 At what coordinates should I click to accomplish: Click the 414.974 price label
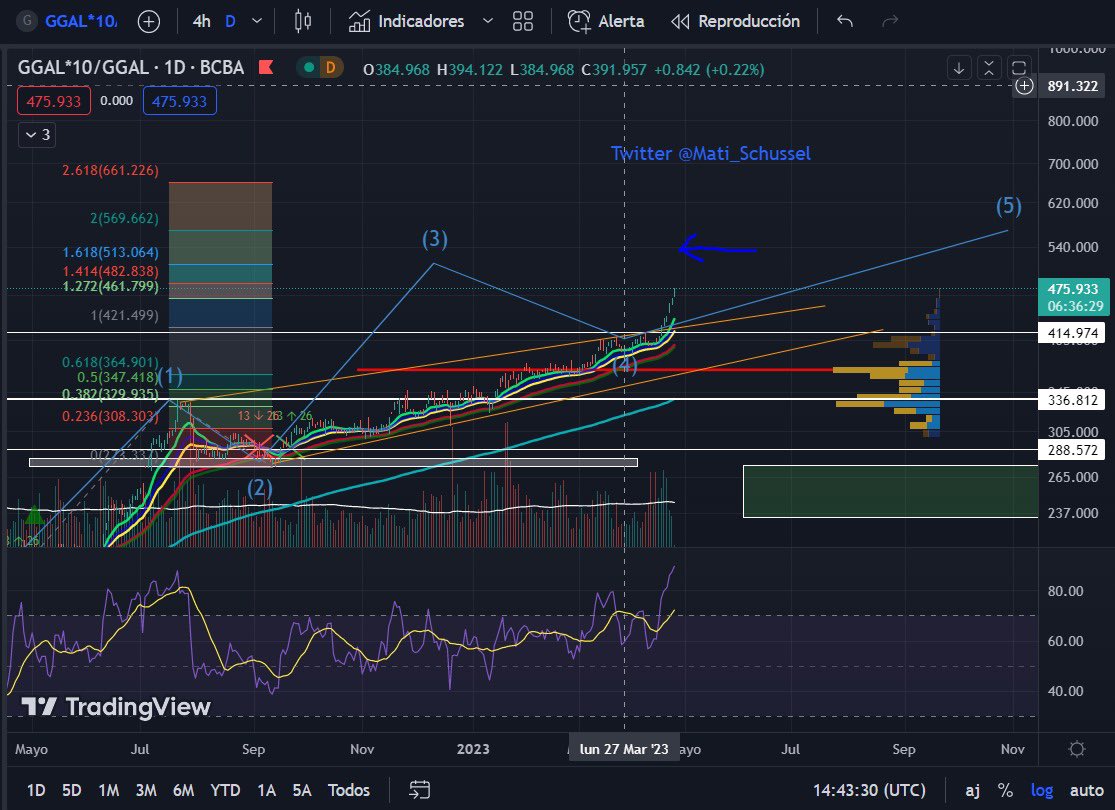pyautogui.click(x=1072, y=333)
